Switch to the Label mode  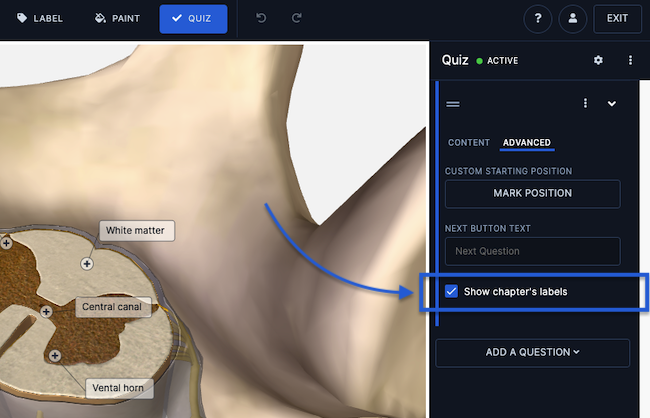coord(40,19)
